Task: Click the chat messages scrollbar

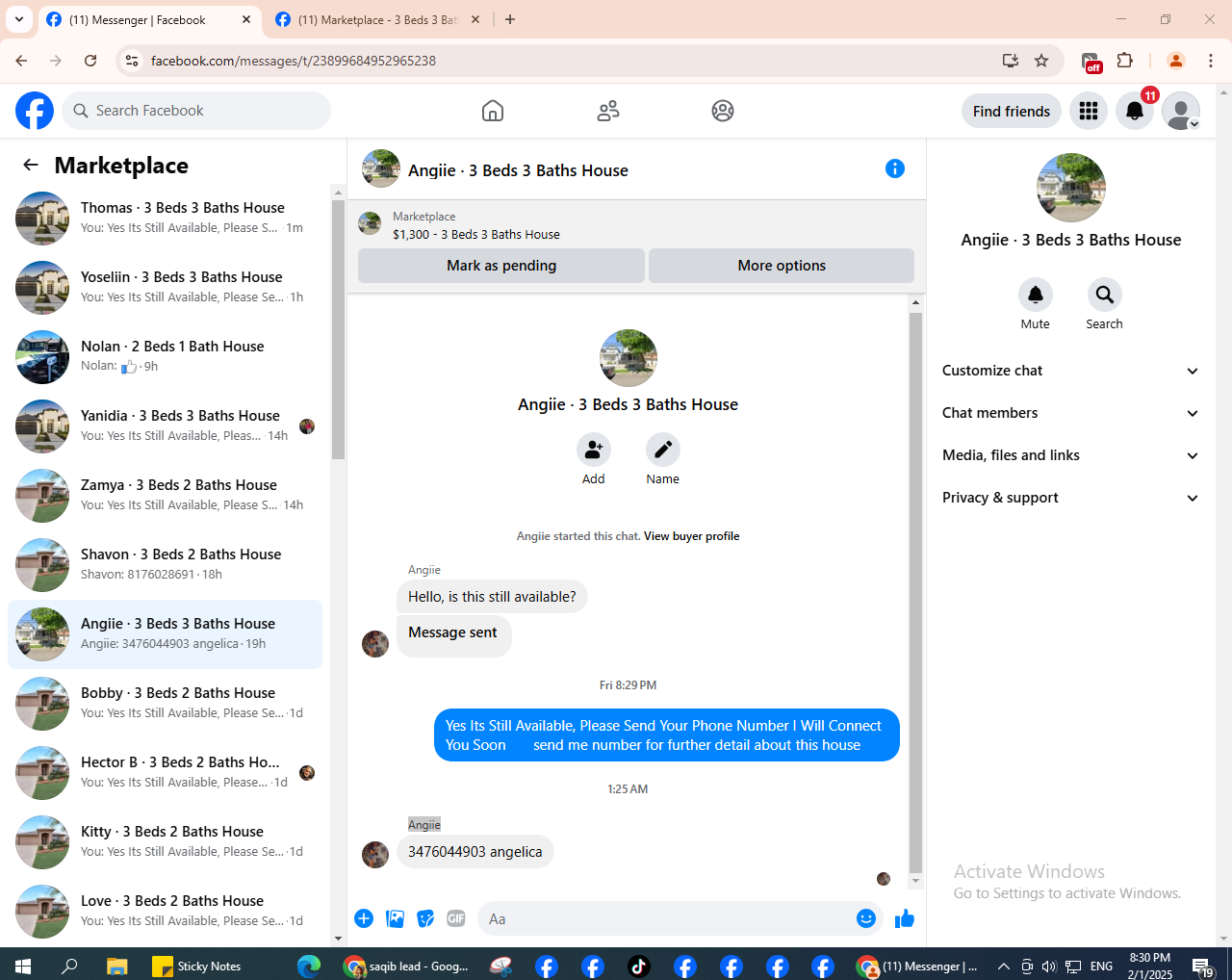Action: tap(915, 591)
